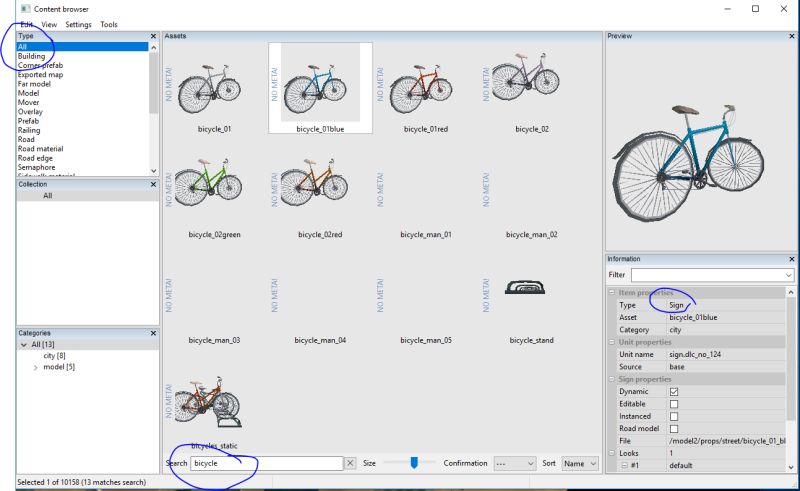Collapse the Sign properties section

click(612, 379)
